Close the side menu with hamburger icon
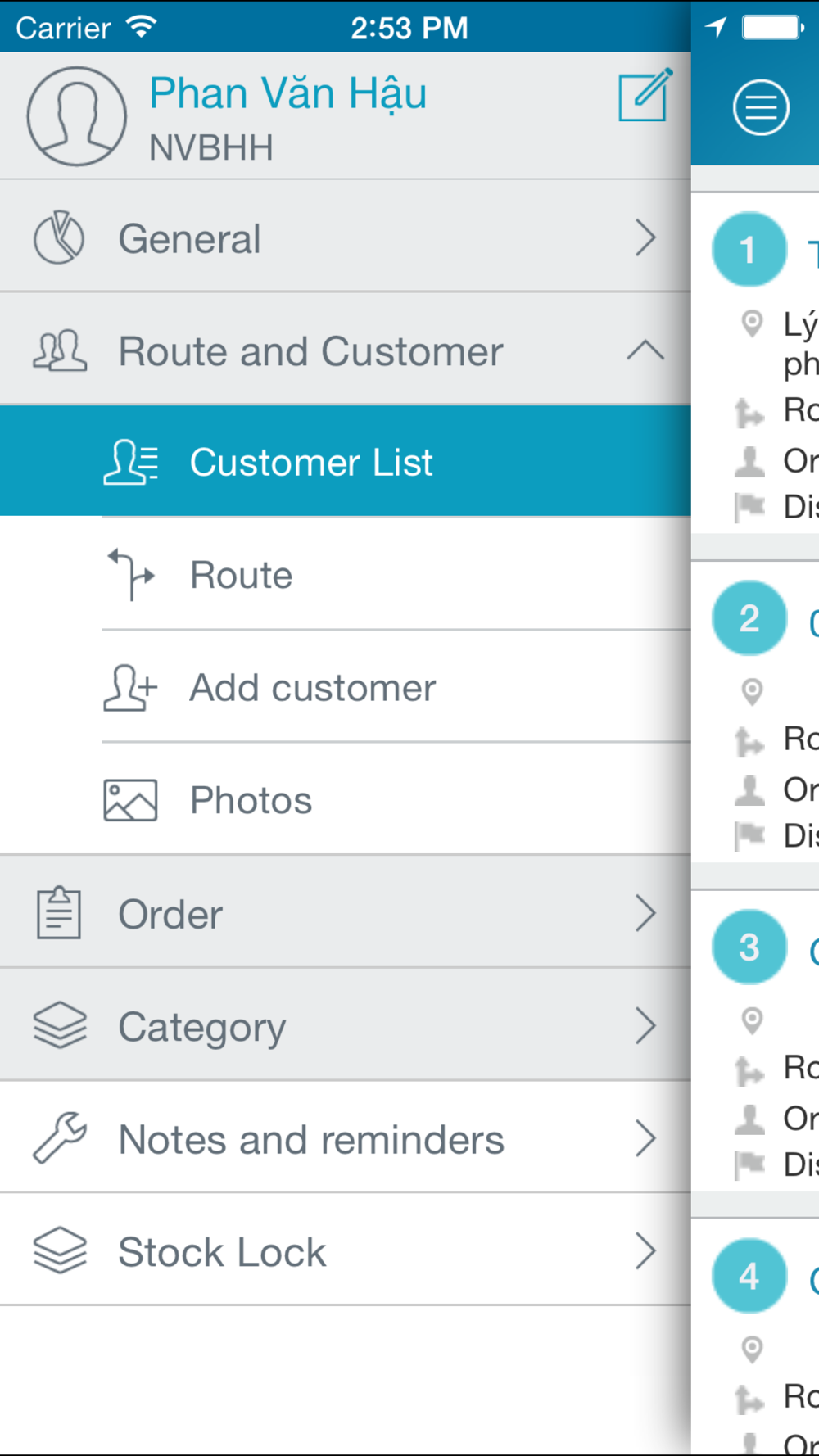The height and width of the screenshot is (1456, 819). (x=761, y=107)
